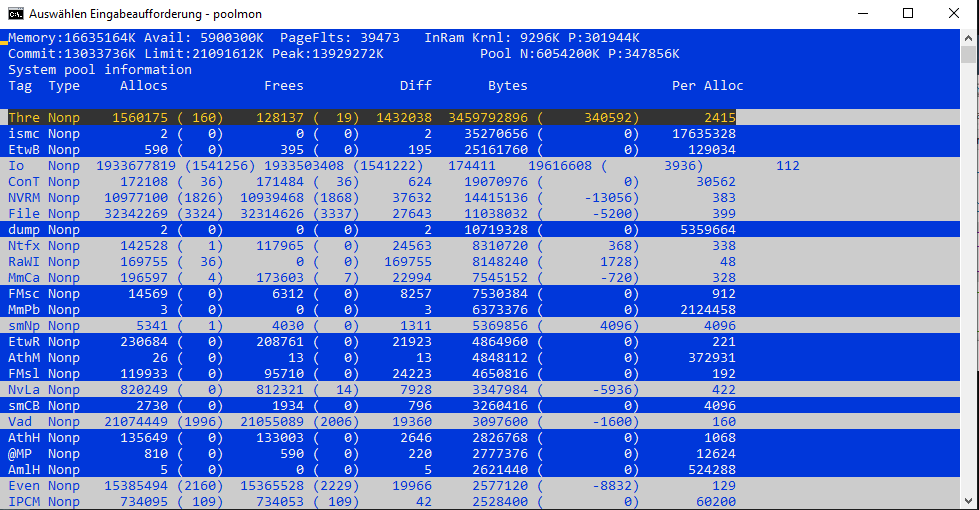Click the 'Tag' column header
This screenshot has height=510, width=979.
point(20,86)
